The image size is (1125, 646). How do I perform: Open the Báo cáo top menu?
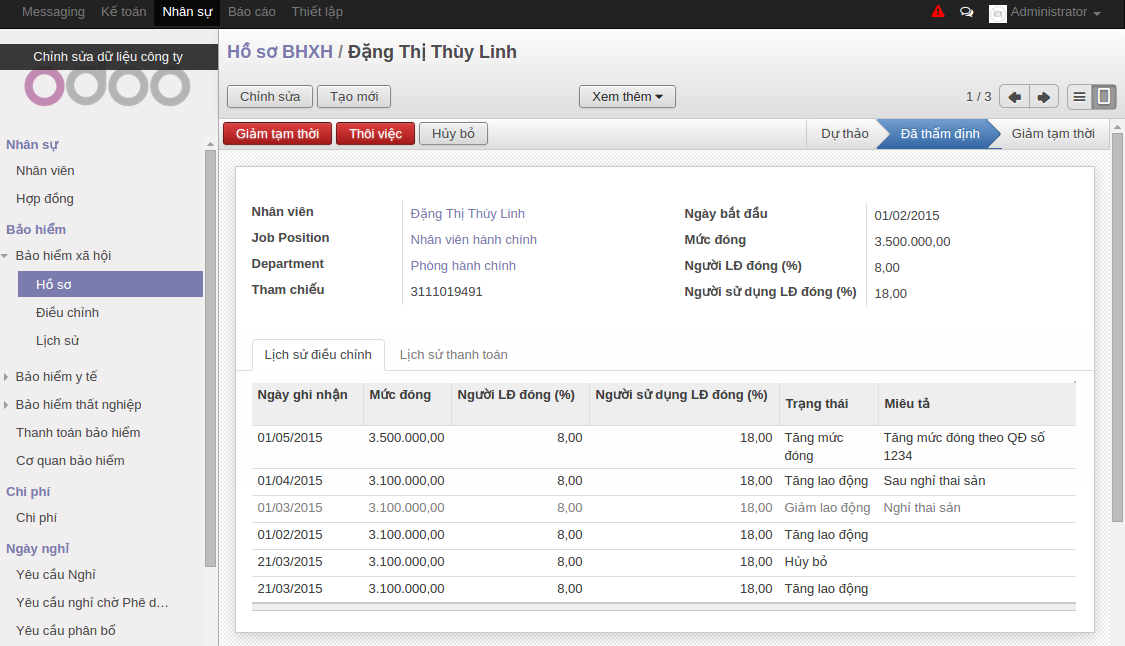click(252, 12)
